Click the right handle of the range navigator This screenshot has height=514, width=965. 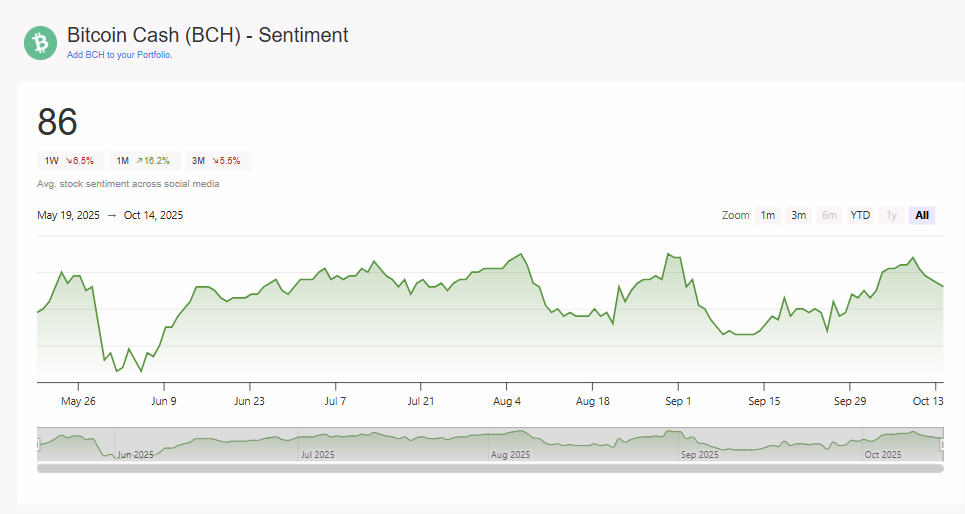click(943, 444)
